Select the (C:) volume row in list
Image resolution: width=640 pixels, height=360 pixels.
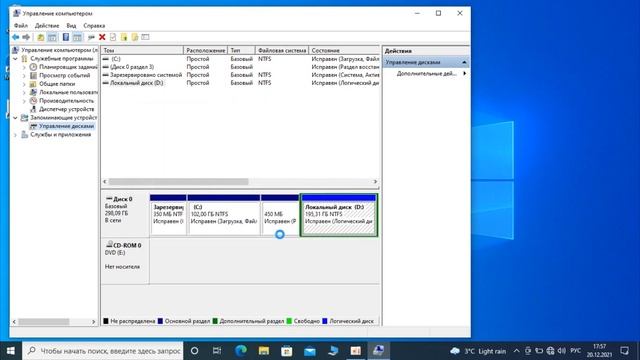[x=240, y=59]
